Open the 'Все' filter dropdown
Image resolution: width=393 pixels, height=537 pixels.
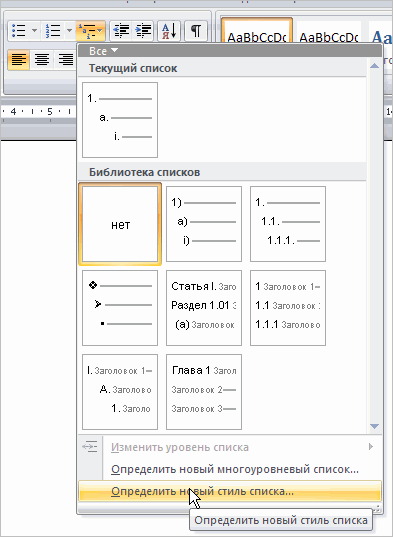[x=103, y=51]
